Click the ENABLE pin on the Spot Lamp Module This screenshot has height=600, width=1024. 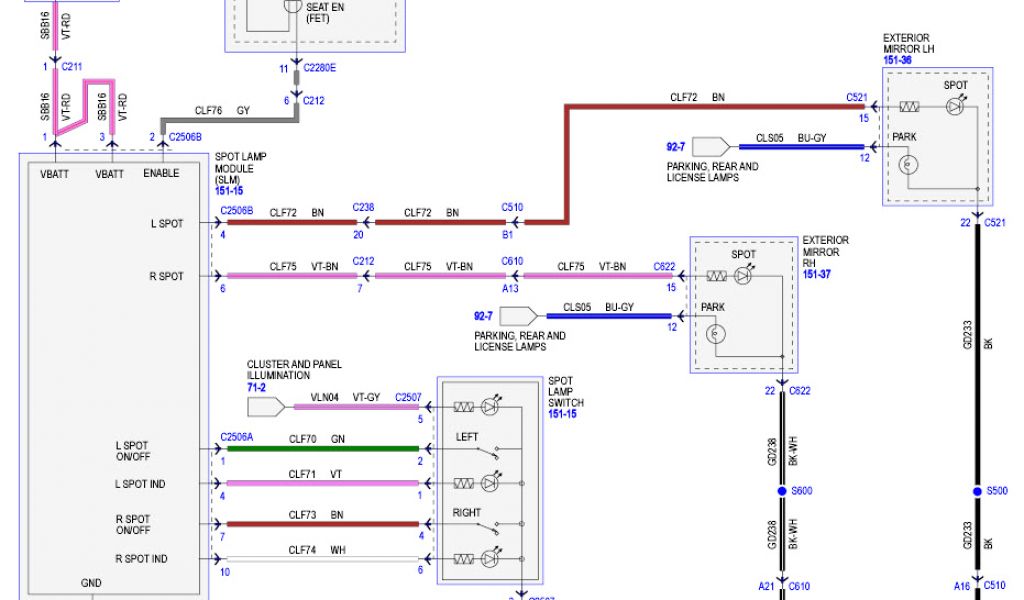click(x=161, y=173)
